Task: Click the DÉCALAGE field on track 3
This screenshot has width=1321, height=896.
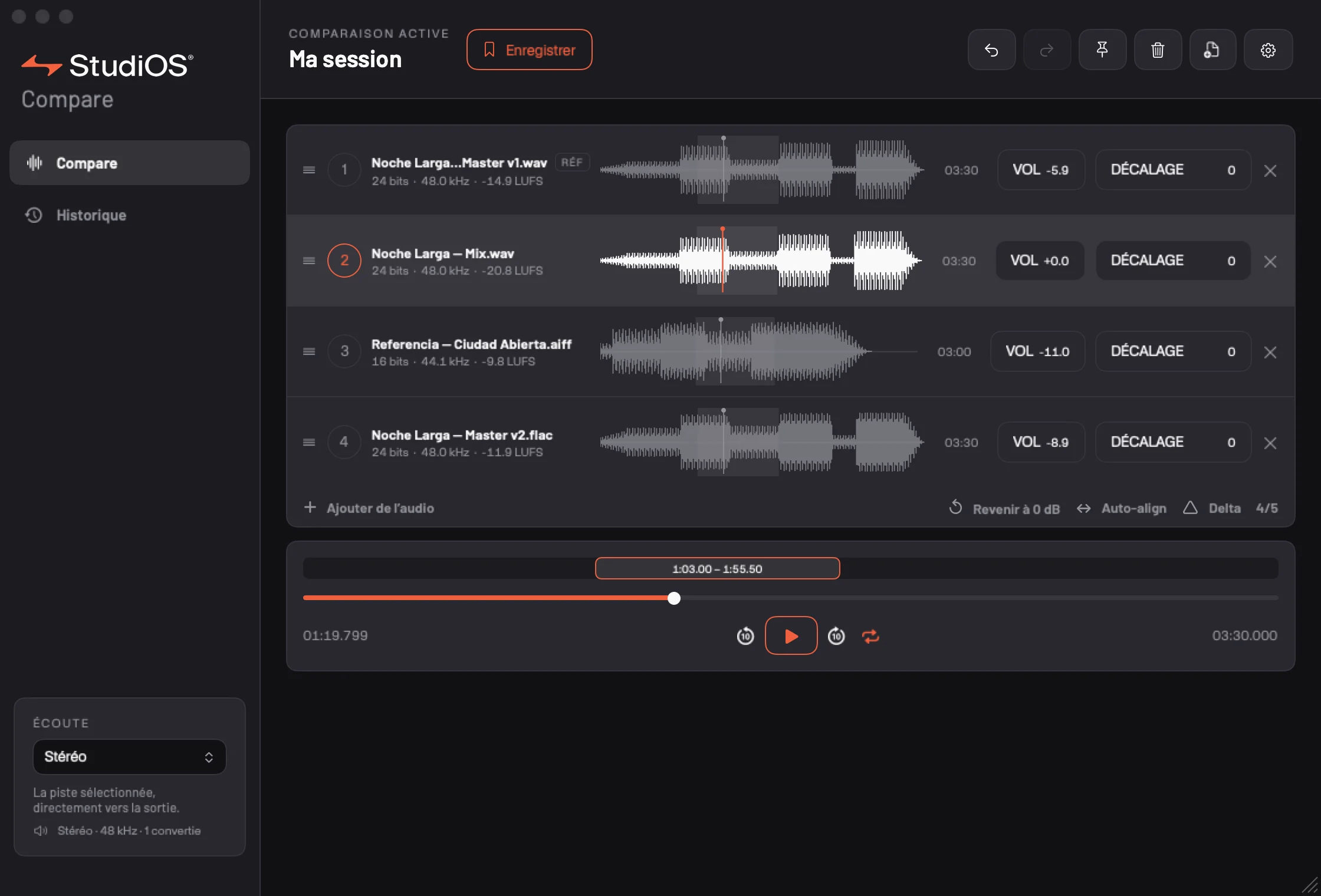Action: point(1173,351)
